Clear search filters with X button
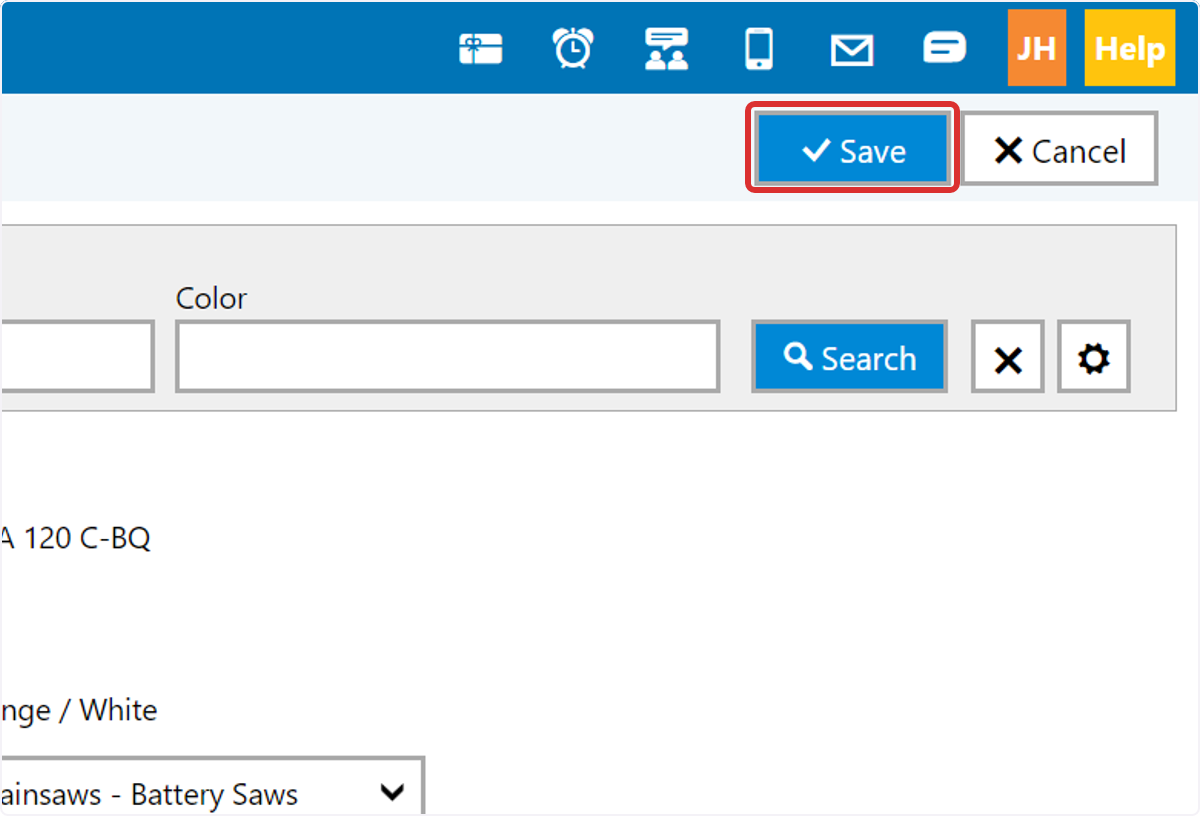Screen dimensions: 1200x816 pyautogui.click(x=1008, y=356)
